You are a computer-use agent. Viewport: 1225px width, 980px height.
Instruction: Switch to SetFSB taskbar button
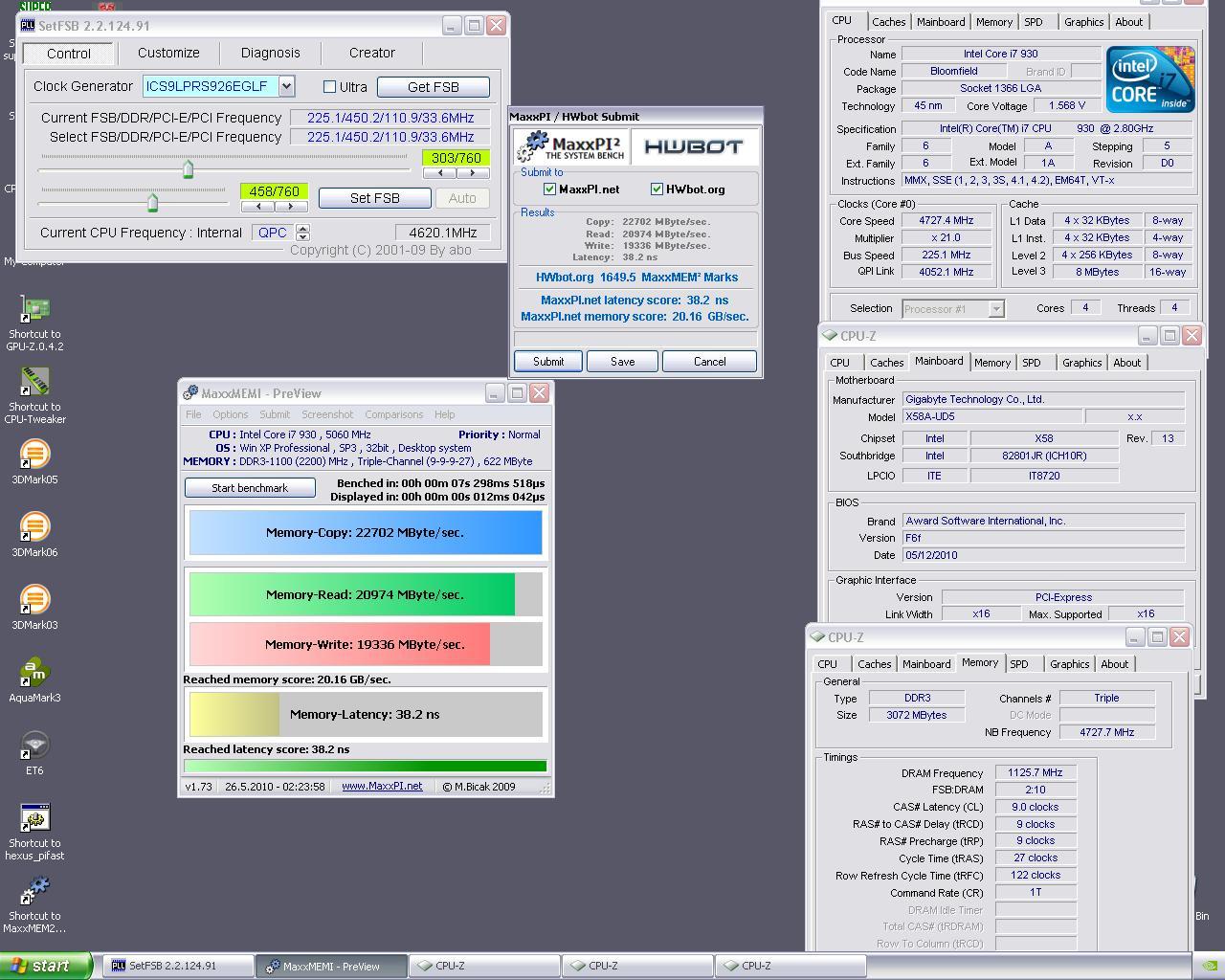point(178,966)
